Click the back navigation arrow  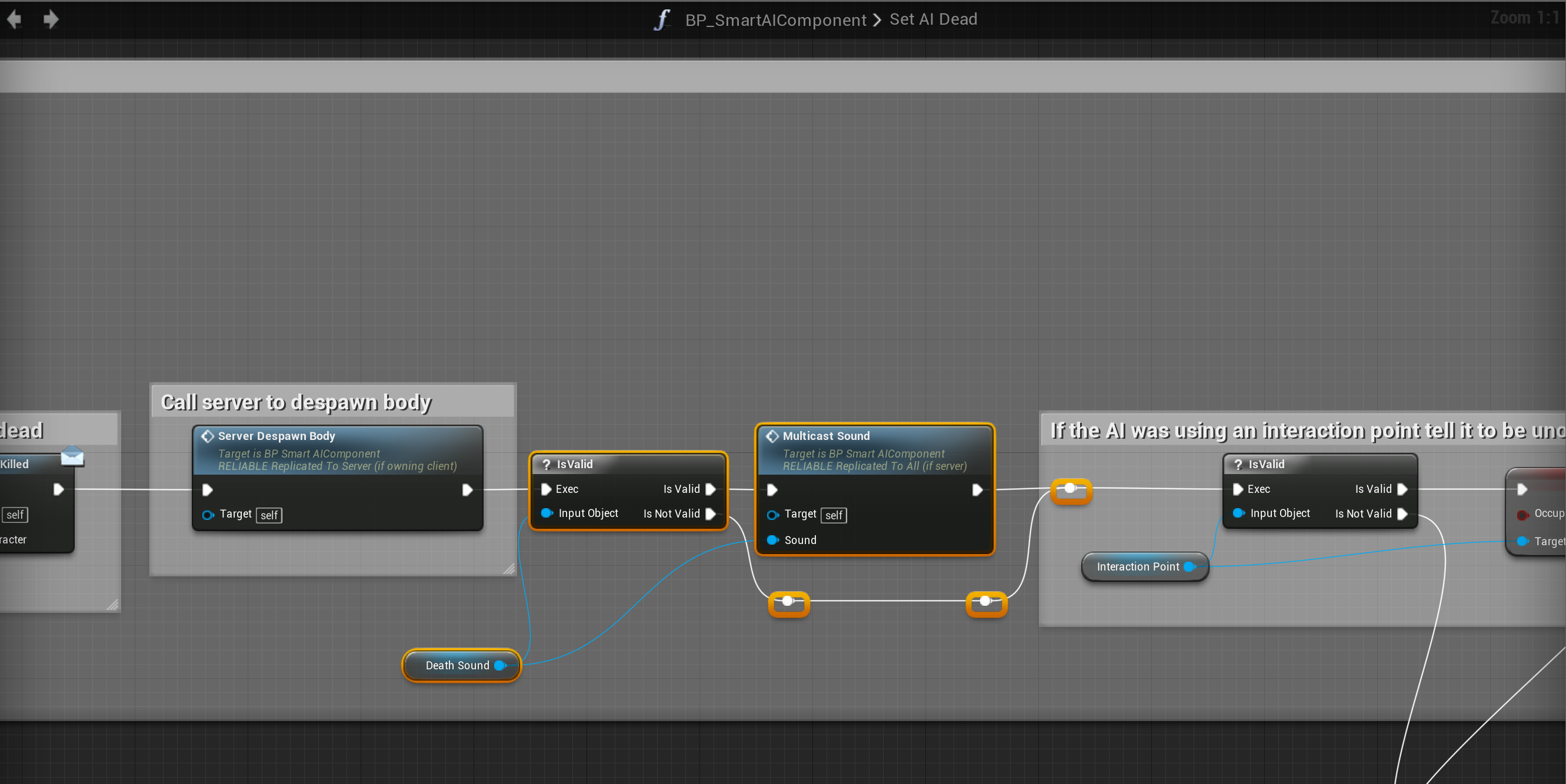[x=14, y=19]
